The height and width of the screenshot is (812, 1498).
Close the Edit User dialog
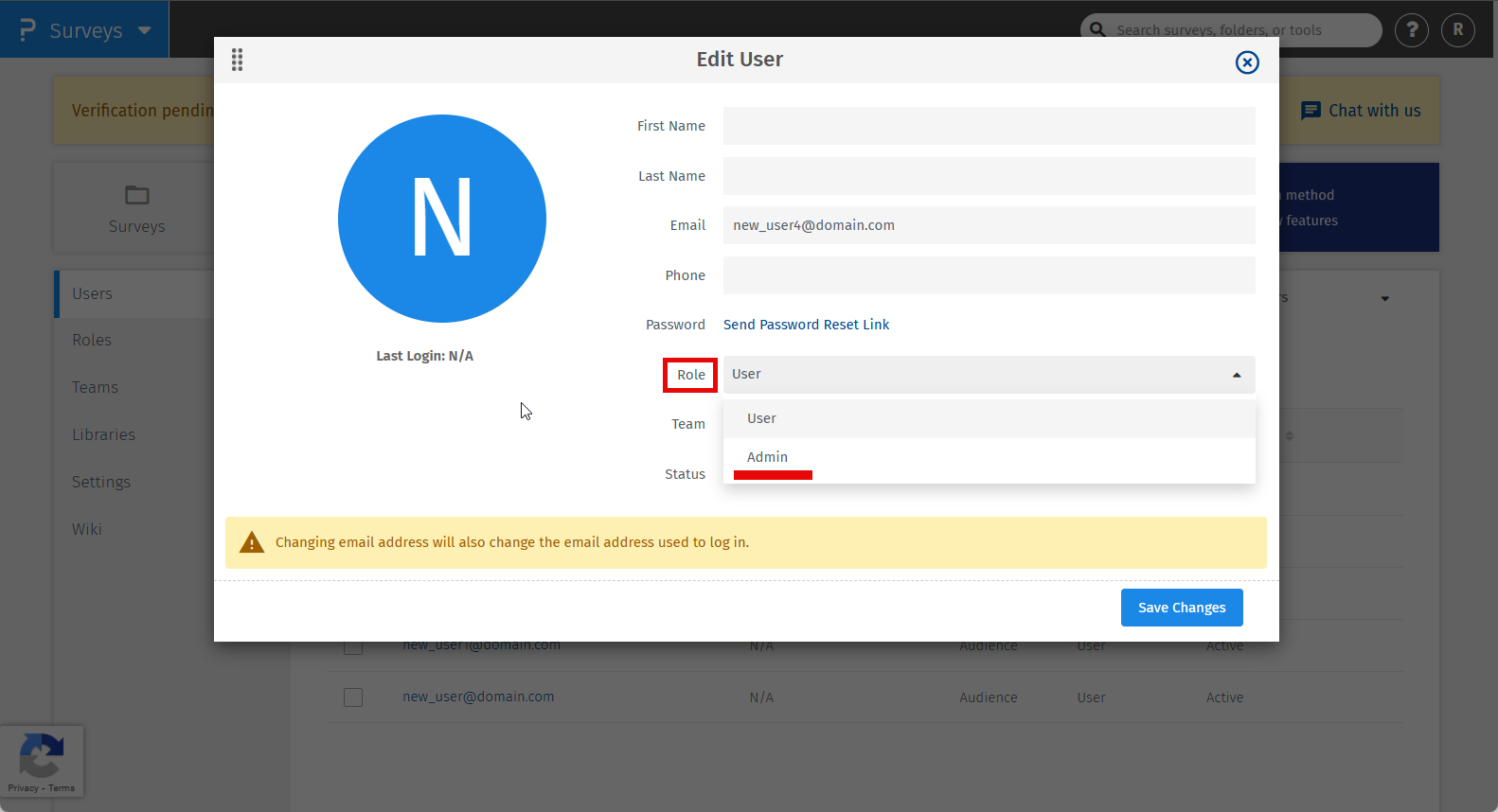tap(1247, 62)
